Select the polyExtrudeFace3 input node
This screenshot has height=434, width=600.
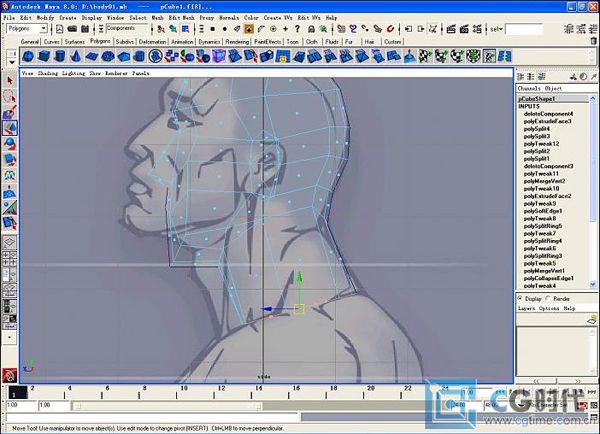(x=547, y=121)
